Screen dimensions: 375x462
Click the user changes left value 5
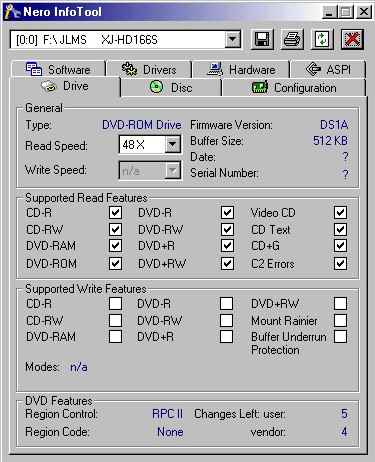pyautogui.click(x=344, y=414)
